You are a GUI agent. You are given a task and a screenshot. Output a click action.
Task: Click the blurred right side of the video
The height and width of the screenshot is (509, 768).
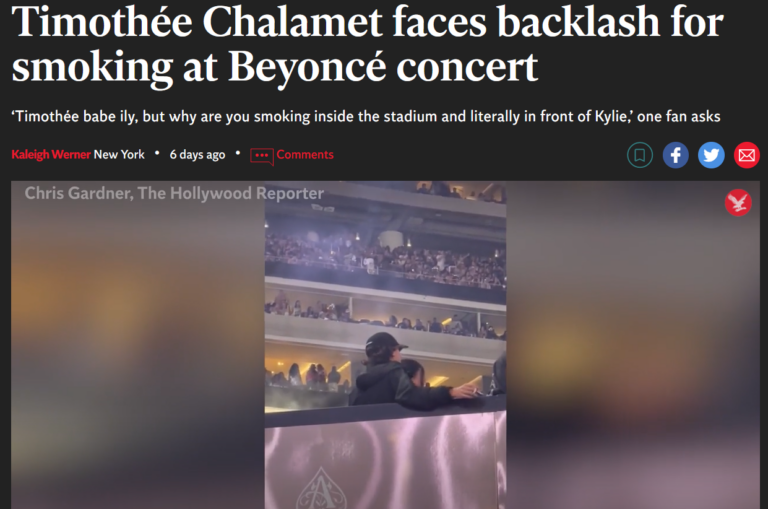click(633, 345)
